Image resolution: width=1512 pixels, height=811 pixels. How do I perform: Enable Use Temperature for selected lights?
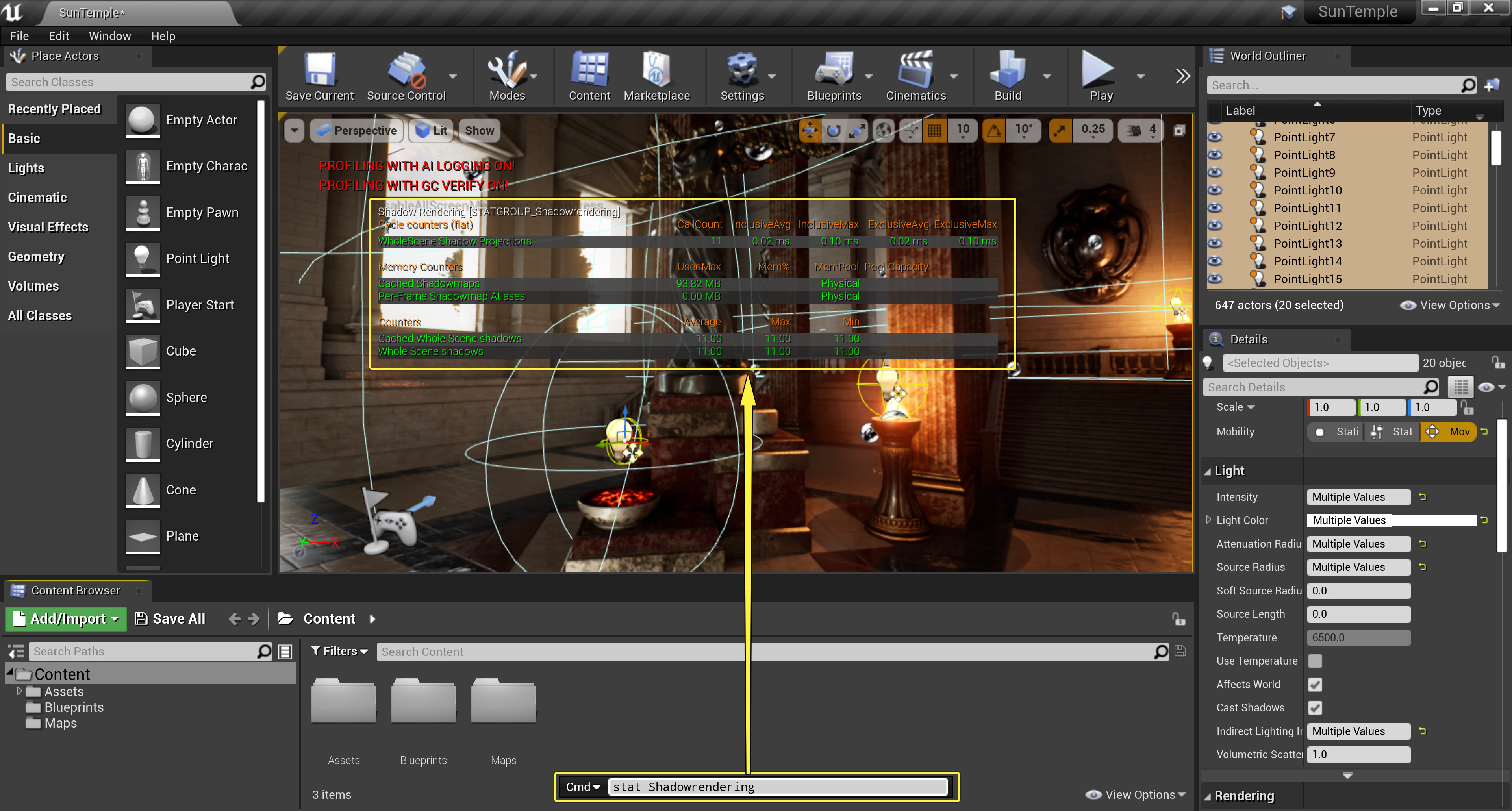click(x=1316, y=661)
